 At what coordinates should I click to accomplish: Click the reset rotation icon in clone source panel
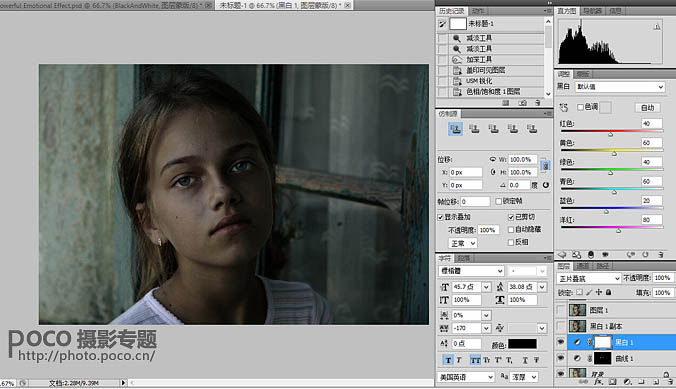tap(546, 185)
